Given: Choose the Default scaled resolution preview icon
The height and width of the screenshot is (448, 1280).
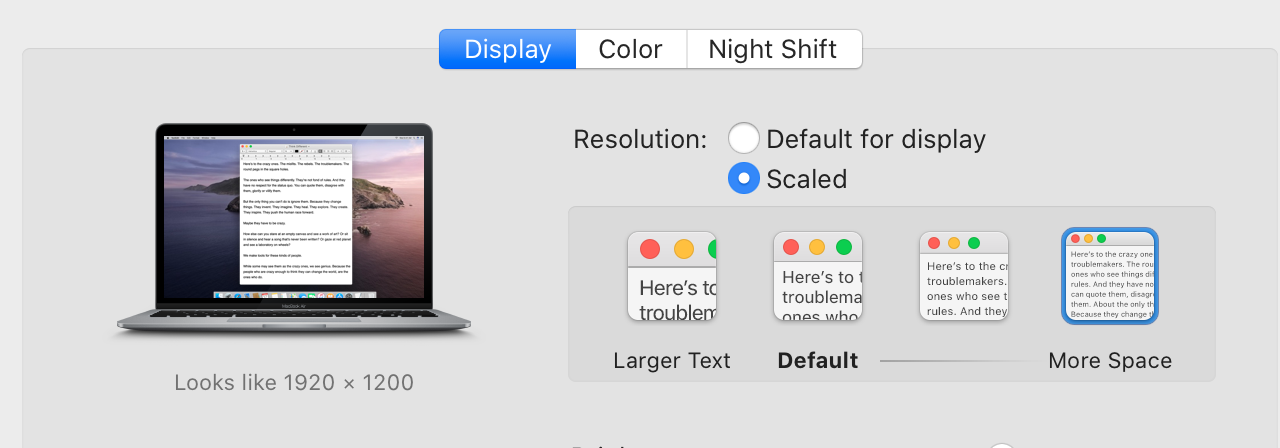Looking at the screenshot, I should tap(818, 276).
